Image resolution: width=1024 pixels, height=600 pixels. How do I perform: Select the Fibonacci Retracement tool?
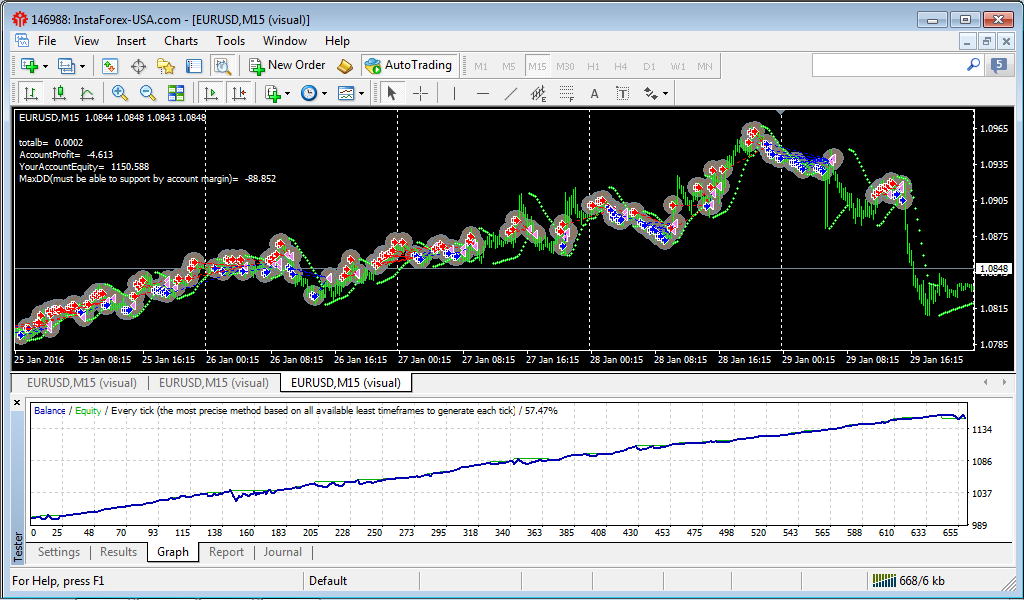pos(567,93)
